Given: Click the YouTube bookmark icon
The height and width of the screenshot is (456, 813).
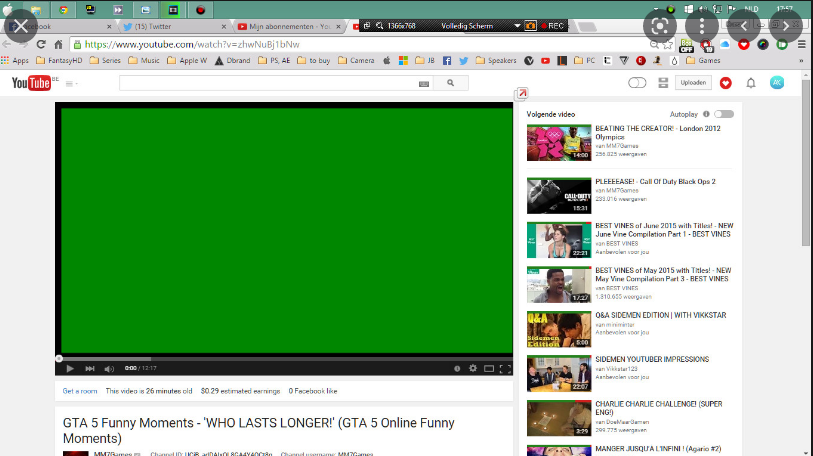Looking at the screenshot, I should tap(545, 61).
